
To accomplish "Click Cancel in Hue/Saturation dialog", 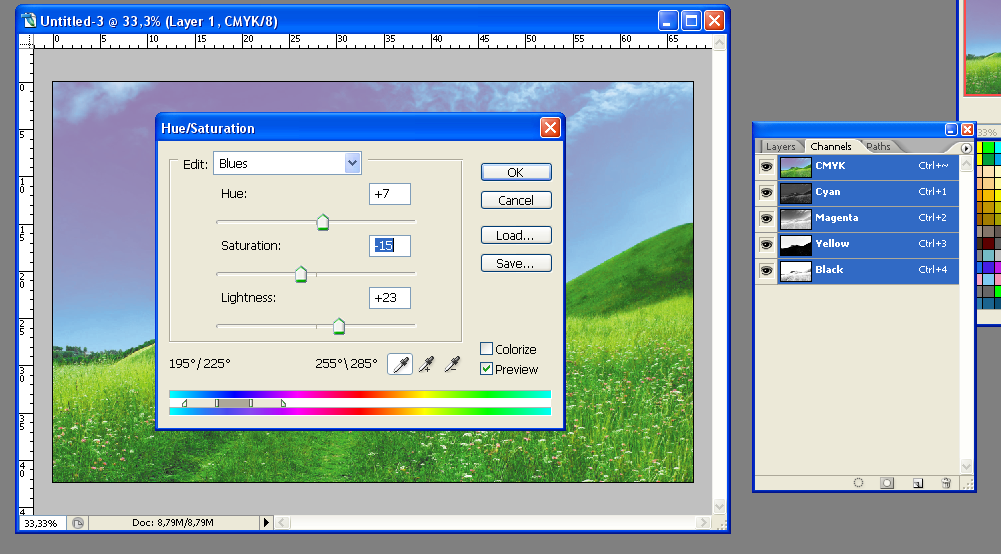I will click(x=516, y=200).
